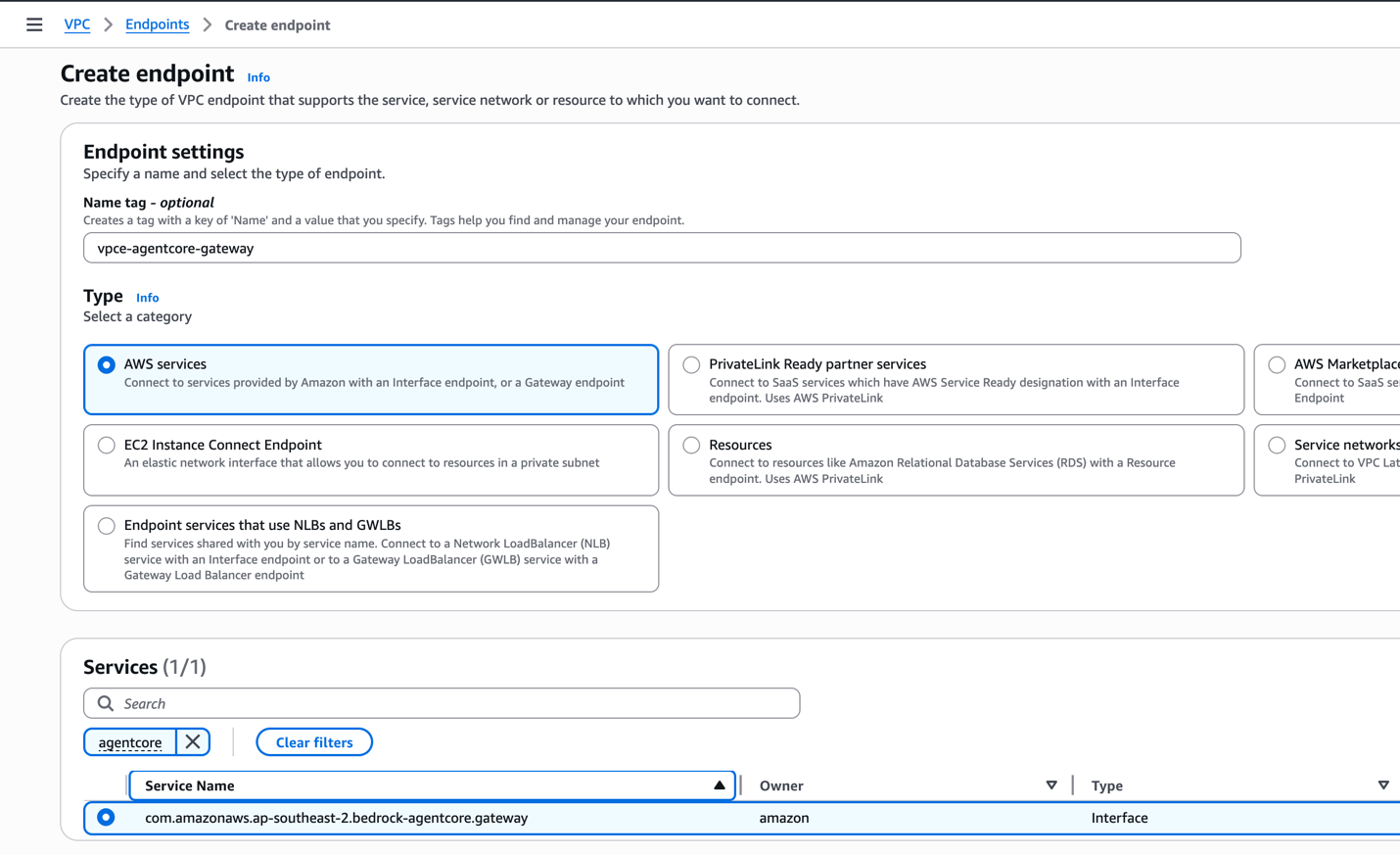This screenshot has width=1400, height=855.
Task: Select the AWS services radio option
Action: click(107, 365)
